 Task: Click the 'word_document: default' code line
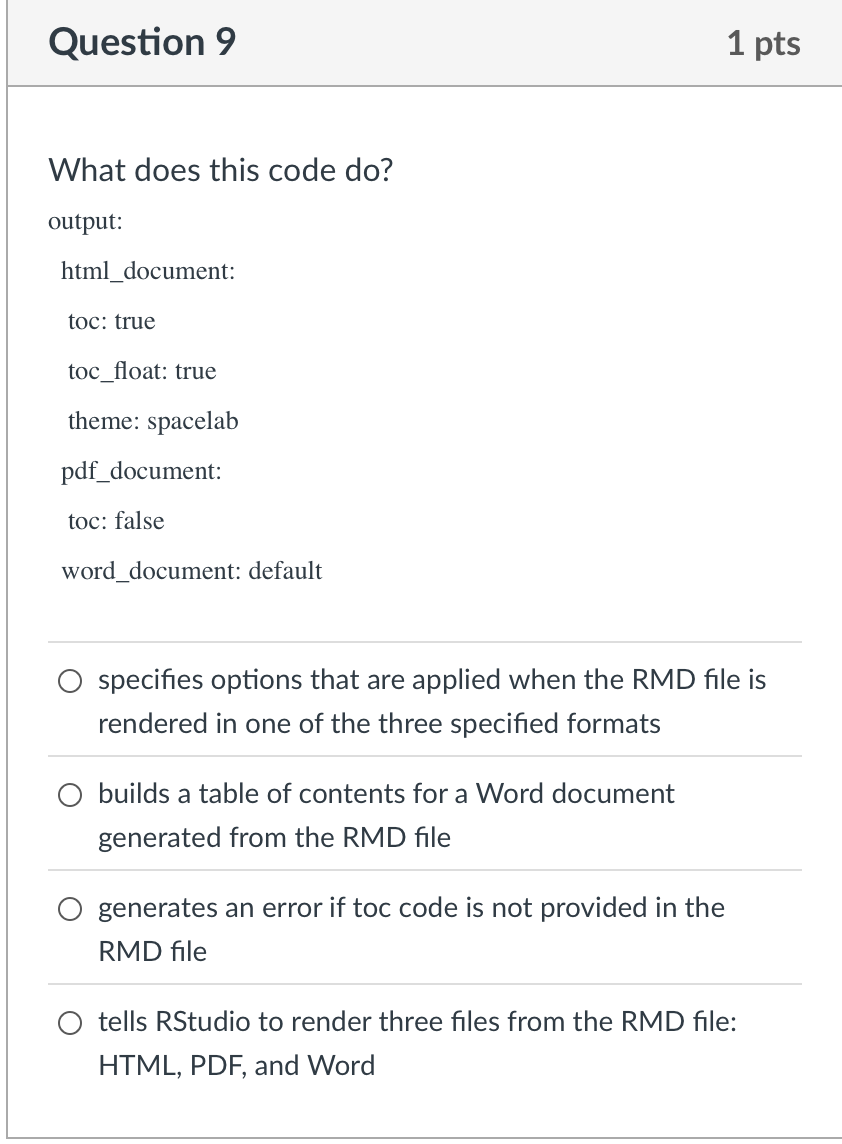tap(191, 571)
